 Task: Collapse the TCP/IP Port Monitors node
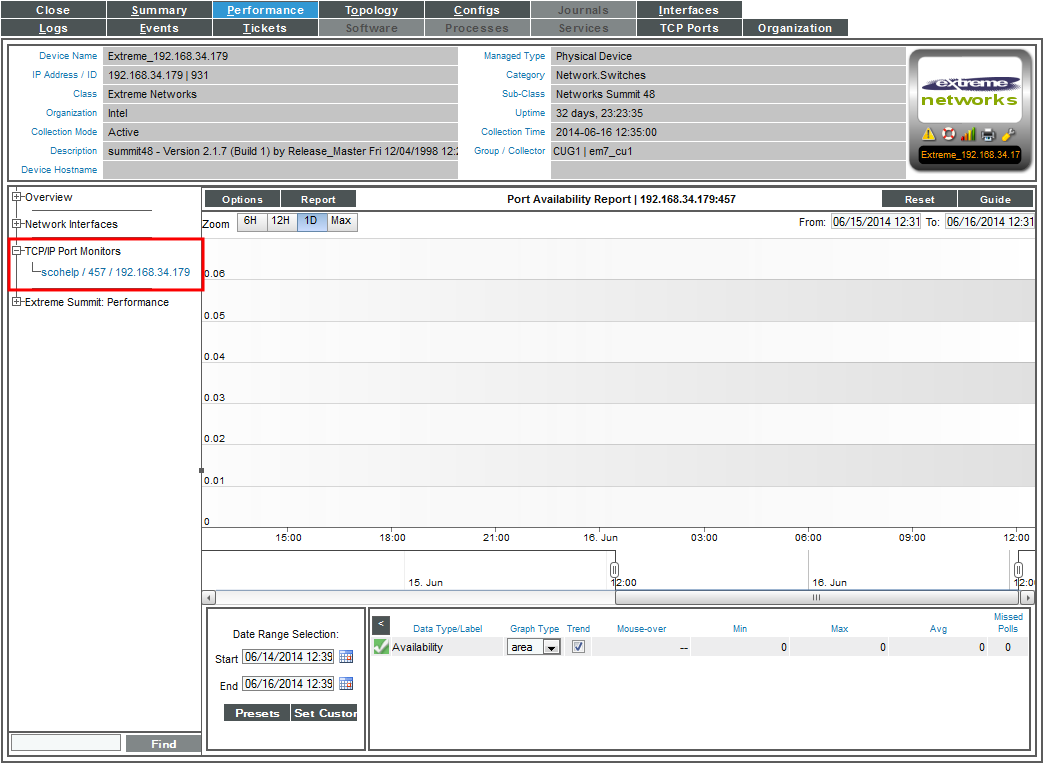click(x=17, y=251)
